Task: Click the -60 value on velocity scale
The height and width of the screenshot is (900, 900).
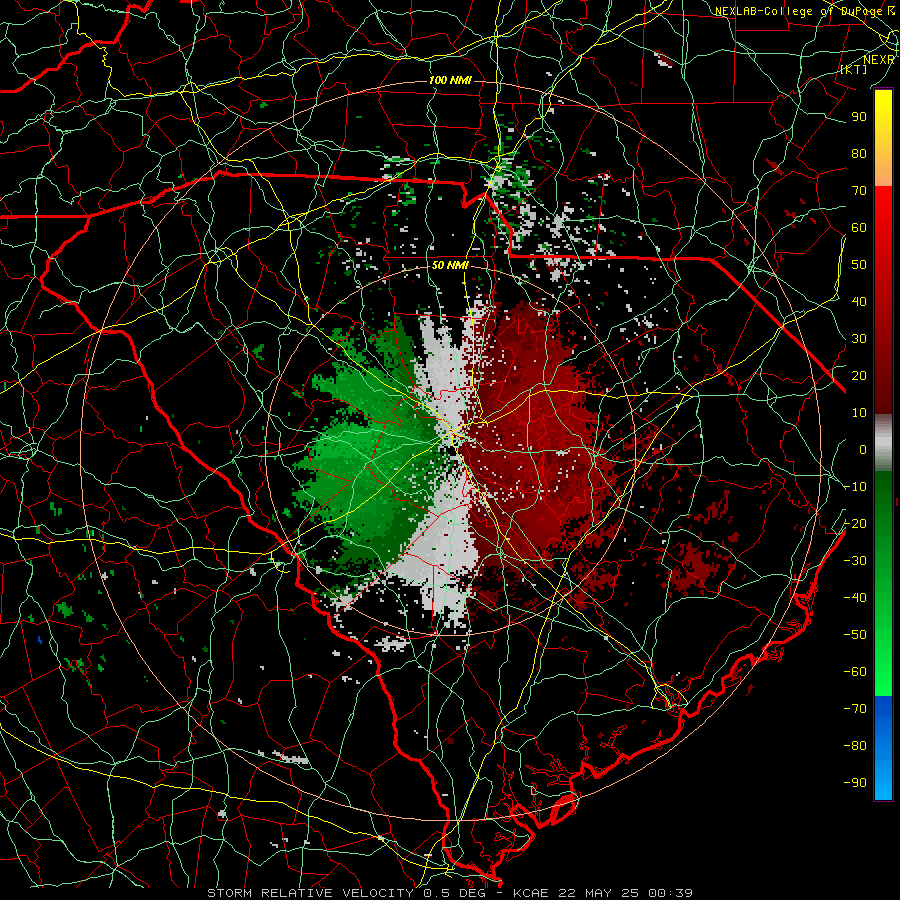Action: [x=855, y=672]
